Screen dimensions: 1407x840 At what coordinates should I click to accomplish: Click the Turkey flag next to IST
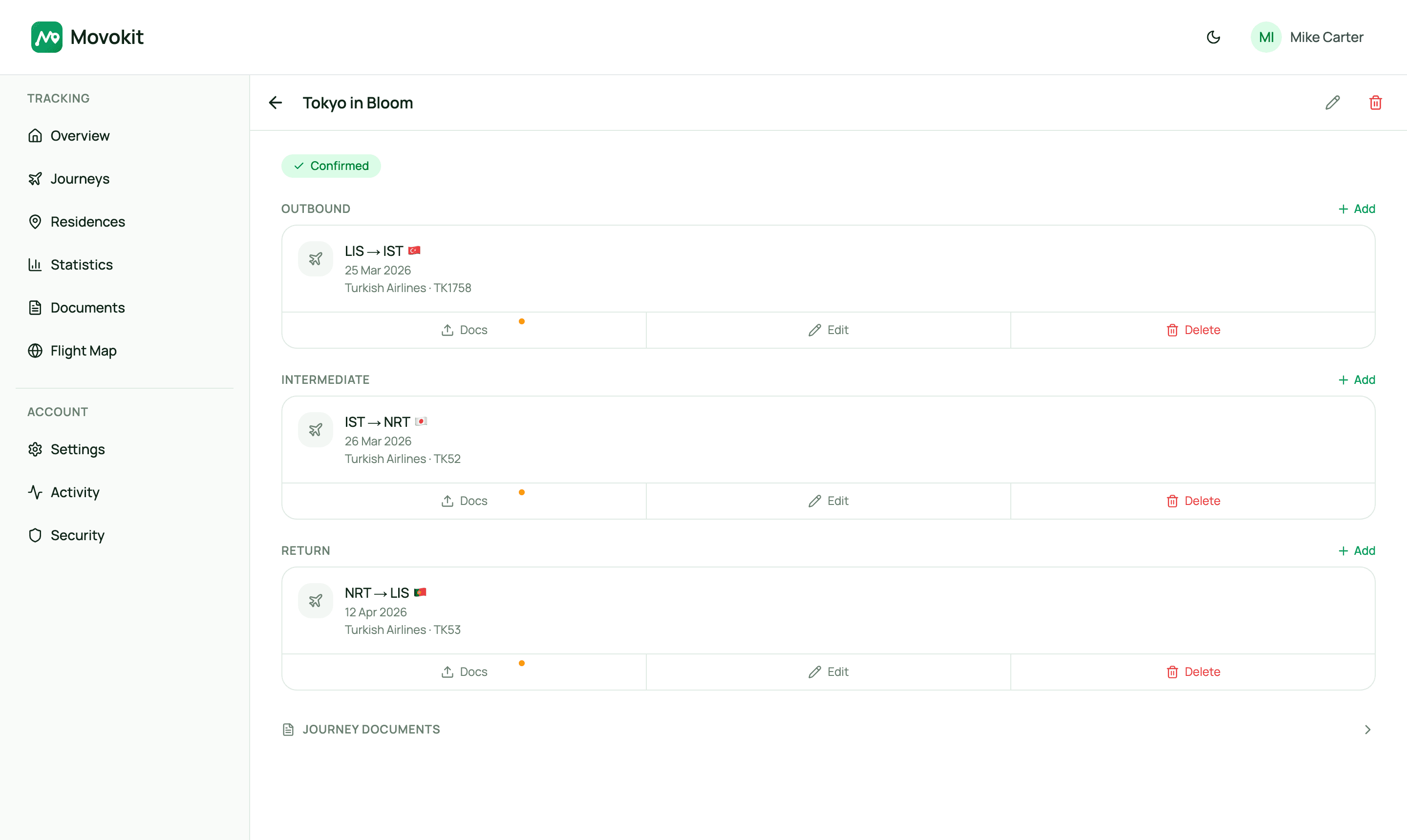(414, 250)
